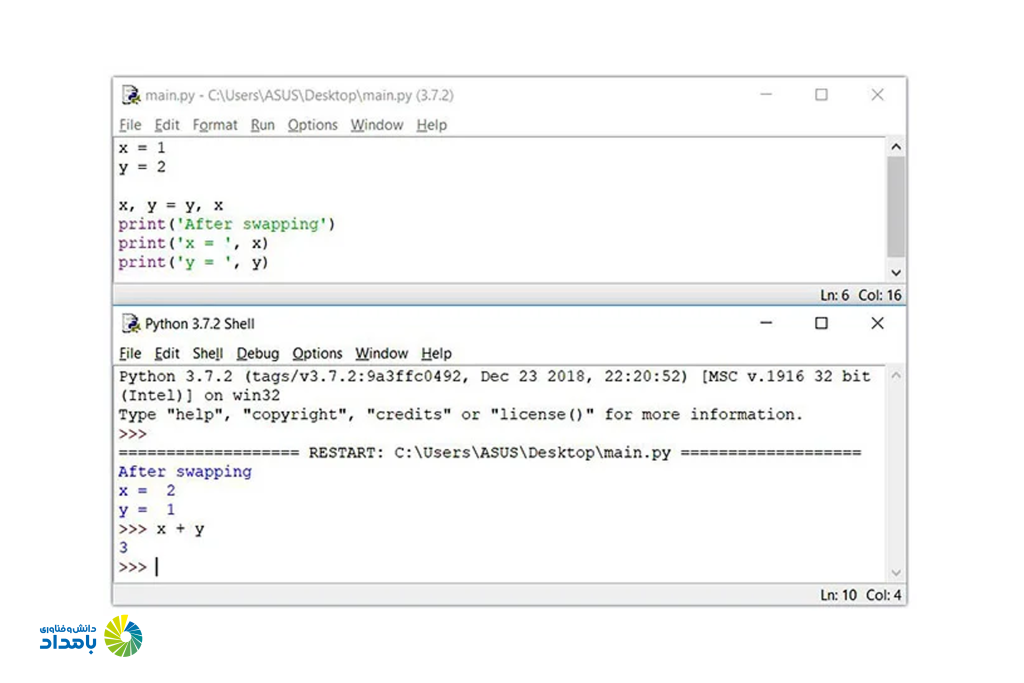The image size is (1024, 683).
Task: Open the Shell menu
Action: (x=208, y=353)
